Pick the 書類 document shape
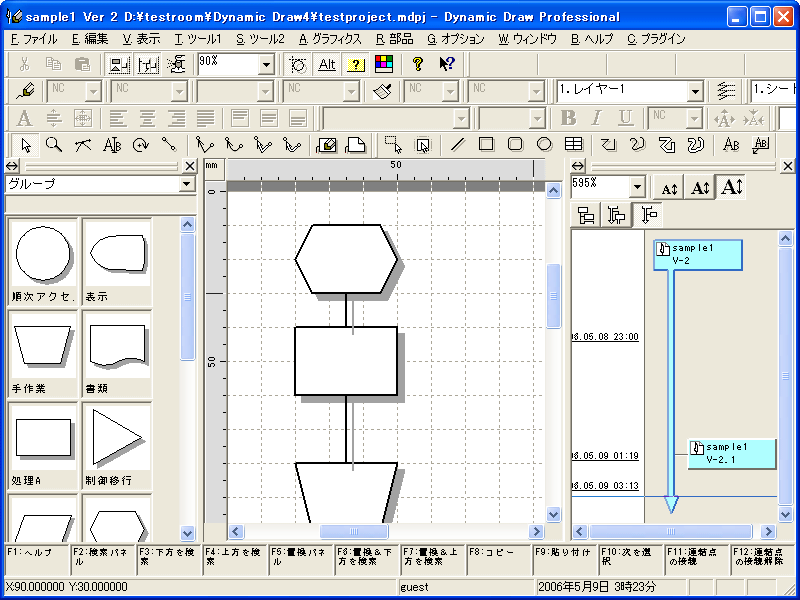Image resolution: width=800 pixels, height=600 pixels. 117,354
